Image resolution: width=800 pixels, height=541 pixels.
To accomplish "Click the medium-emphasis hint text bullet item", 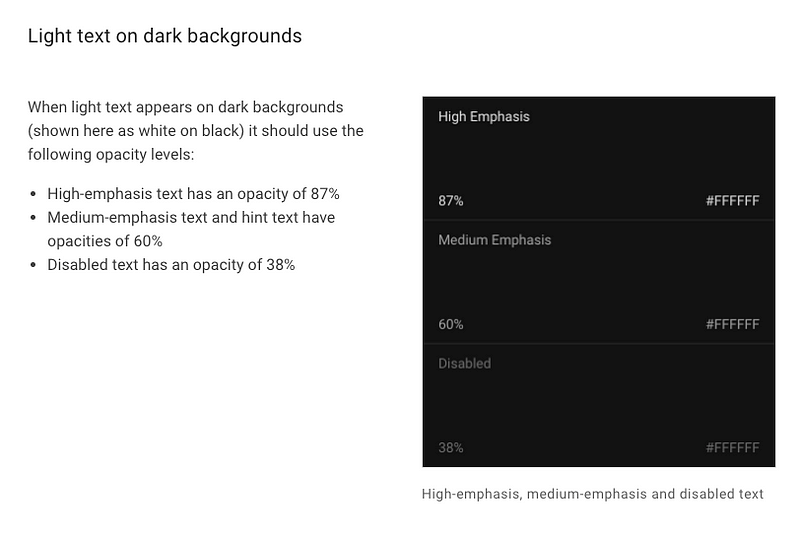I will click(191, 229).
